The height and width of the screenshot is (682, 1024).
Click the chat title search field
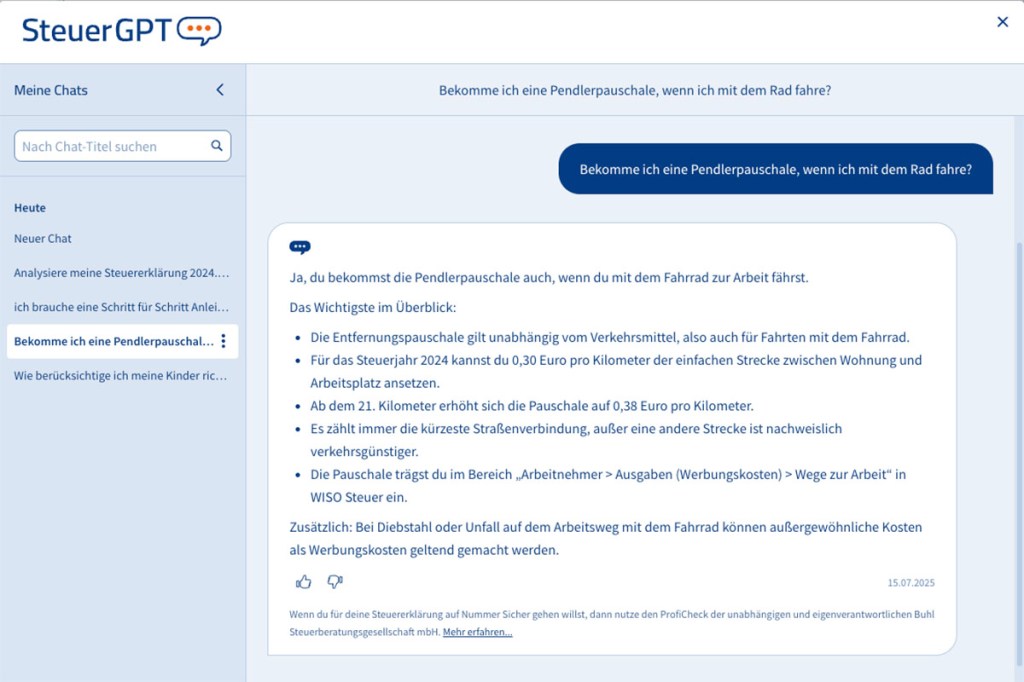pos(122,146)
